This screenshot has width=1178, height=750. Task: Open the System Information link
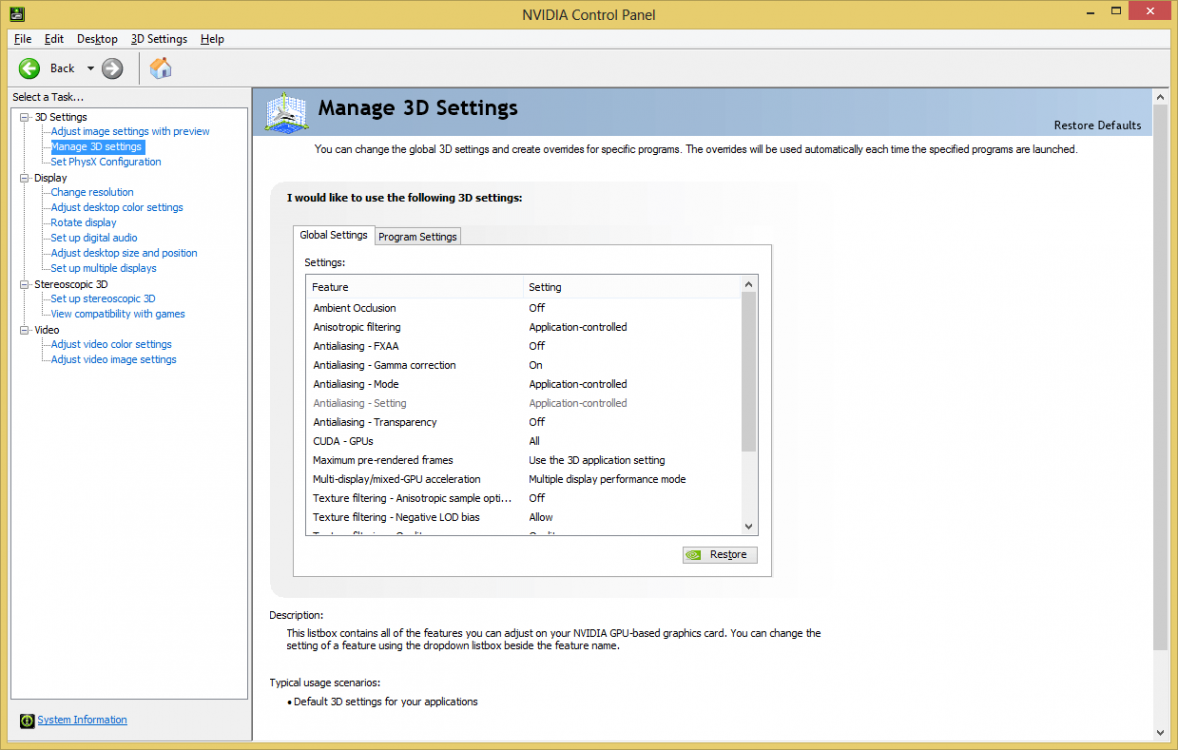82,720
